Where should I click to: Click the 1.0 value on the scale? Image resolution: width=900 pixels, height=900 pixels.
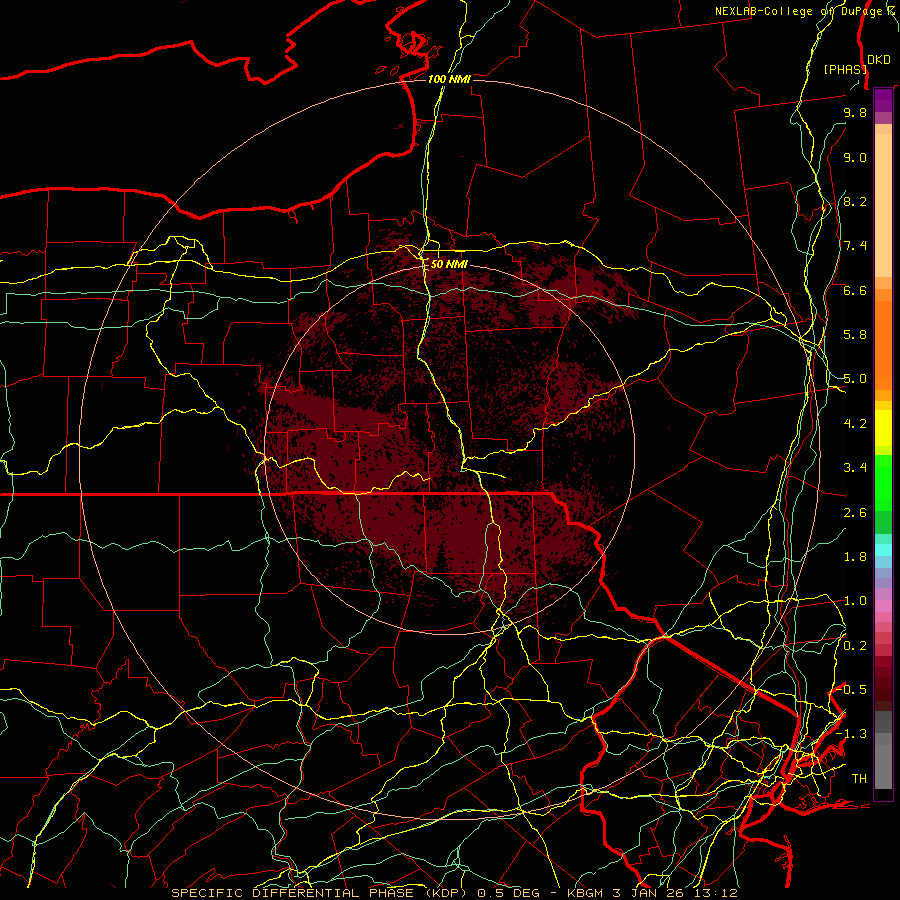[x=855, y=601]
